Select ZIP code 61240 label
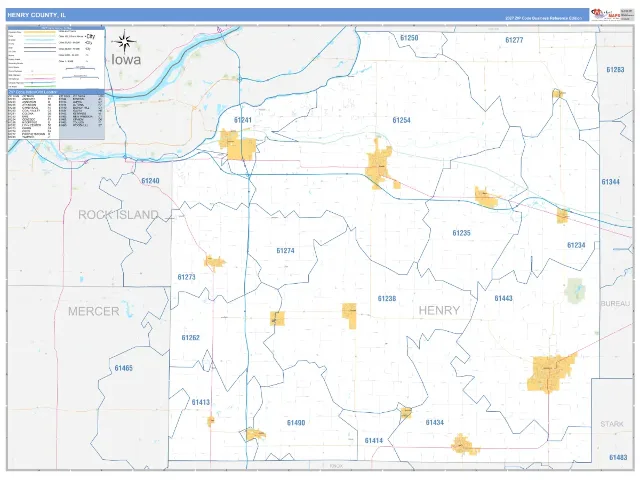Screen dimensions: 640x480 click(x=150, y=181)
